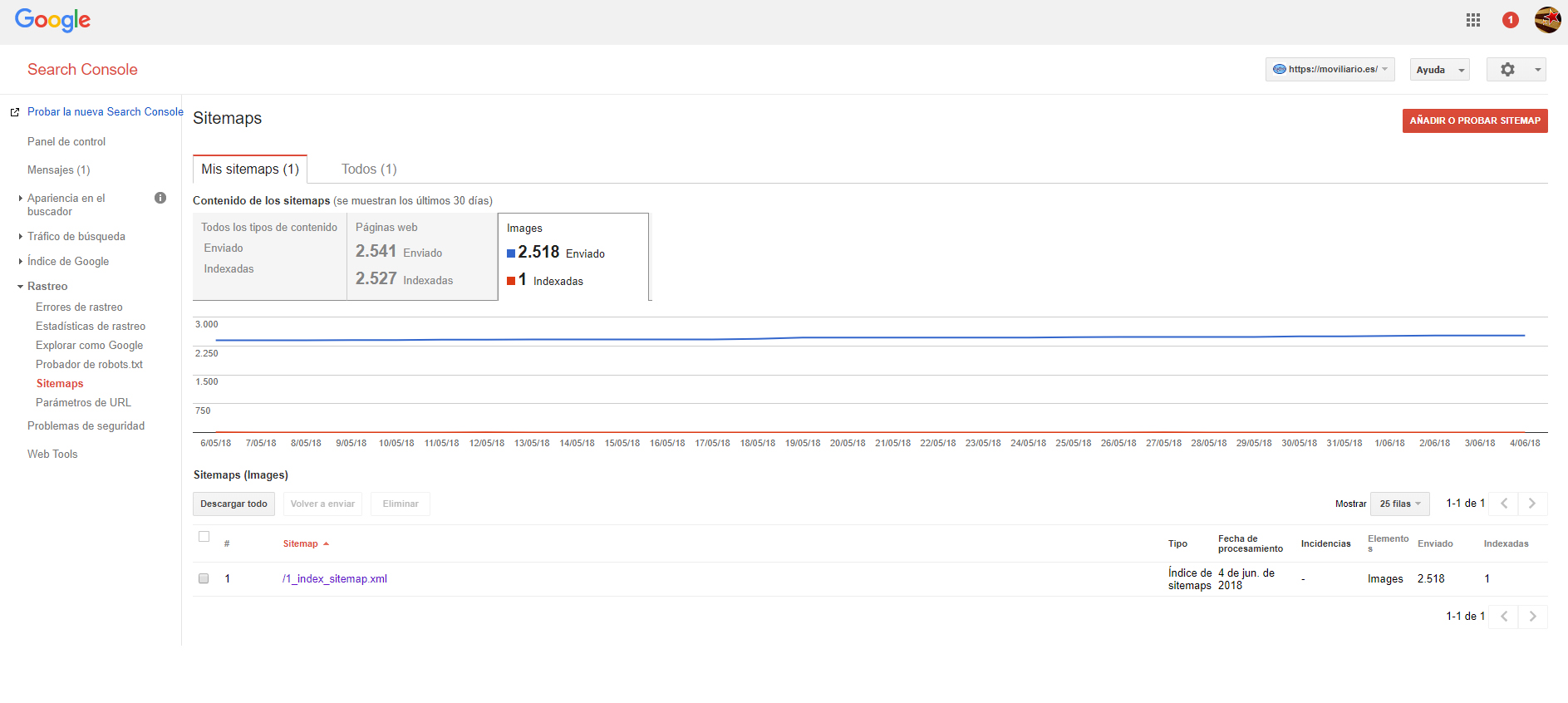Go to next page of sitemaps (top pager)
Viewport: 1568px width, 703px height.
tap(1532, 504)
